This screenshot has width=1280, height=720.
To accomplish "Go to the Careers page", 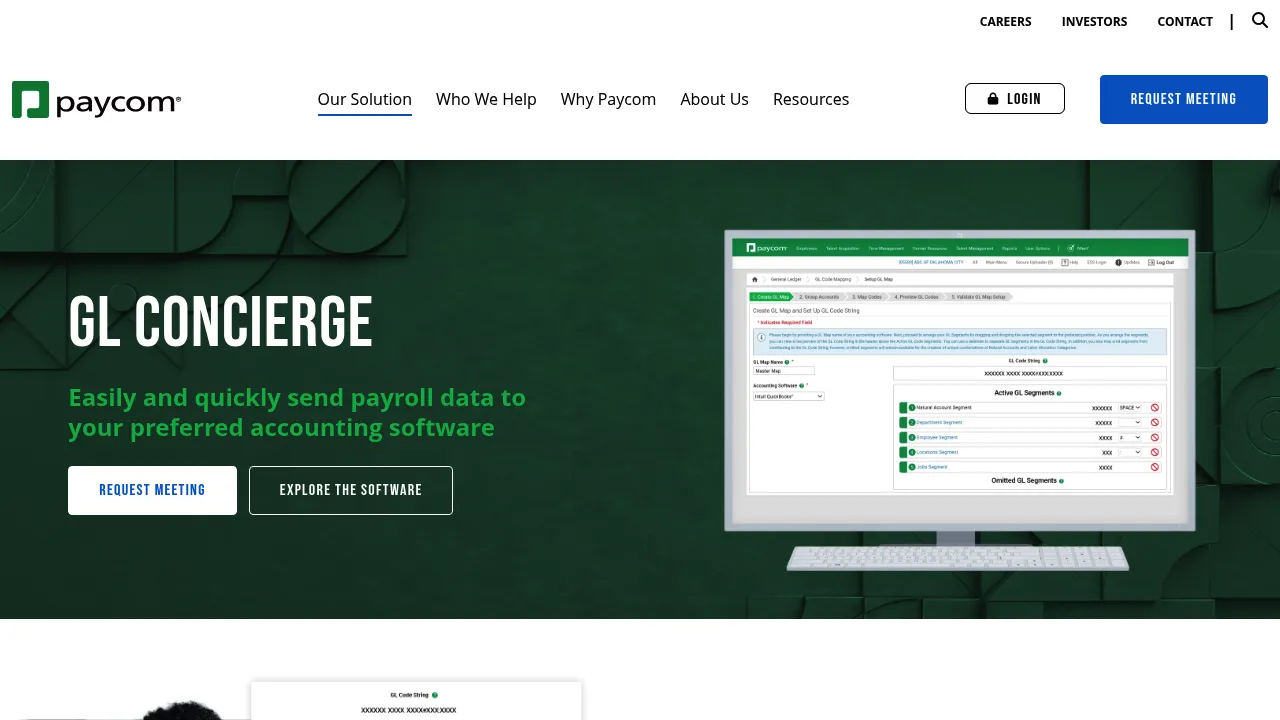I will [x=1005, y=21].
